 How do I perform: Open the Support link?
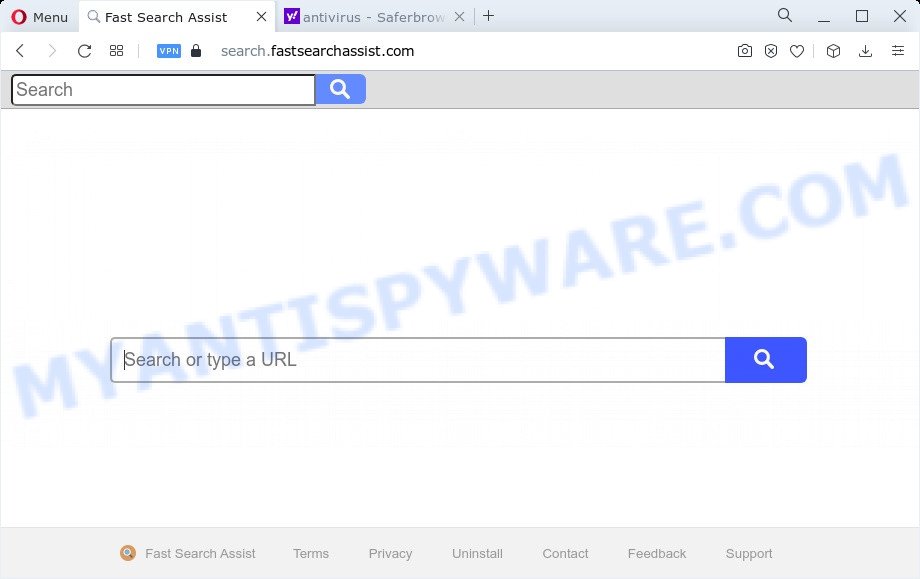(x=749, y=553)
